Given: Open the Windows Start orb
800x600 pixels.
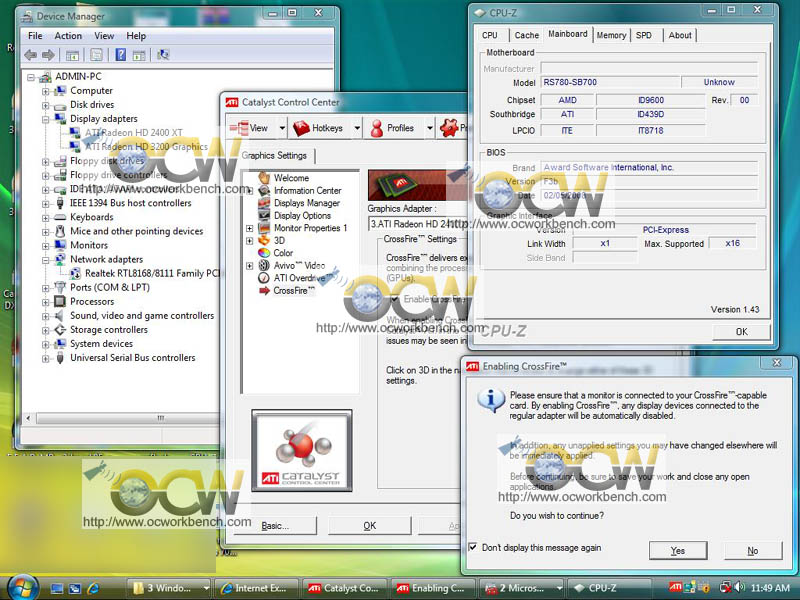Looking at the screenshot, I should pyautogui.click(x=23, y=587).
